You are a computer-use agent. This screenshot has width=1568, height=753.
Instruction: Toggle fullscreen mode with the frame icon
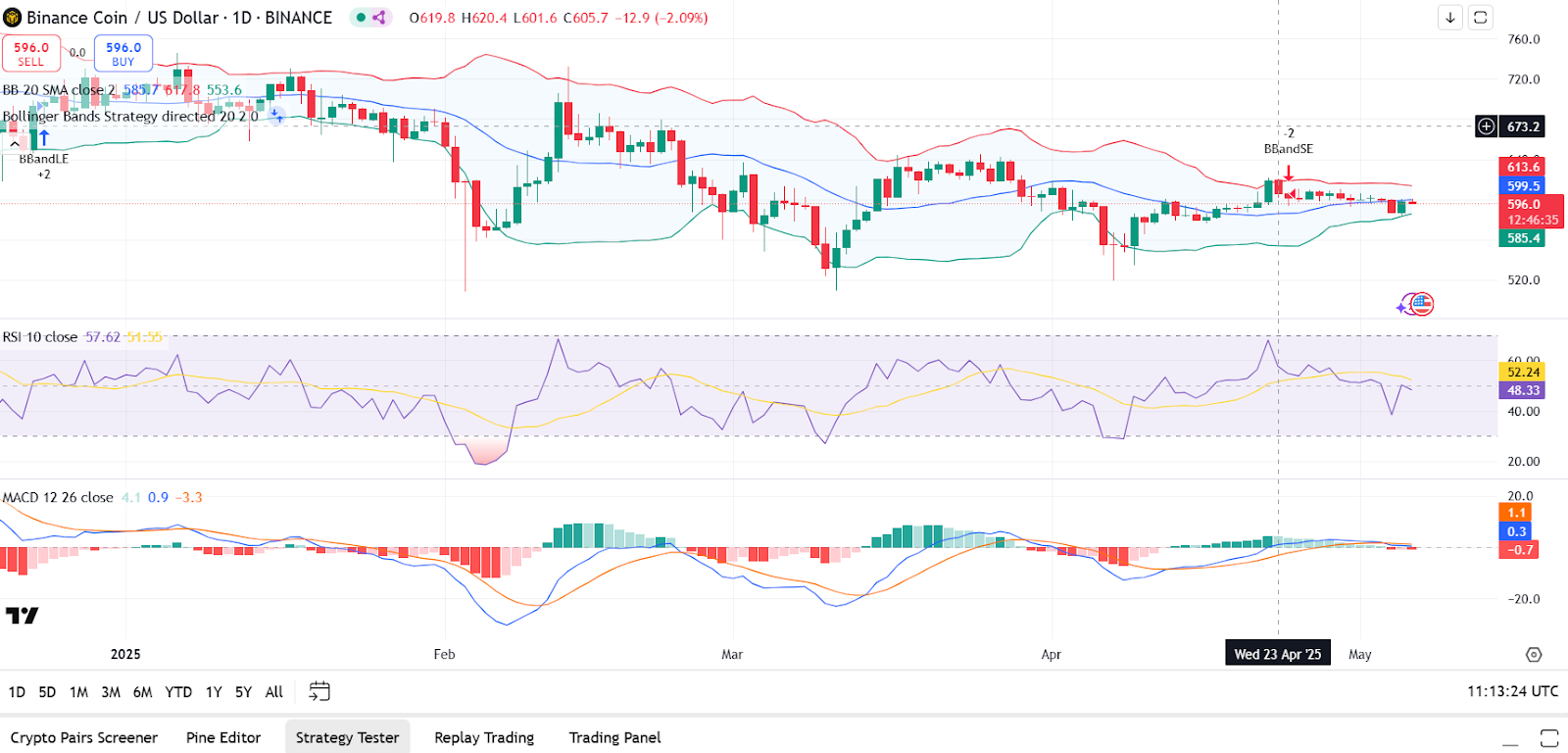coord(1481,18)
